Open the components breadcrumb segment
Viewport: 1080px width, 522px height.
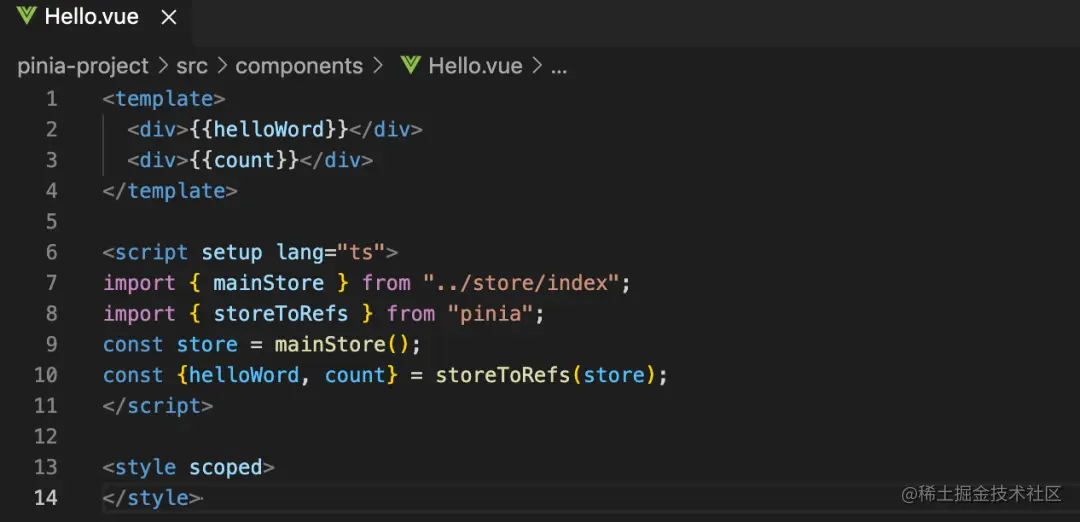(x=299, y=66)
